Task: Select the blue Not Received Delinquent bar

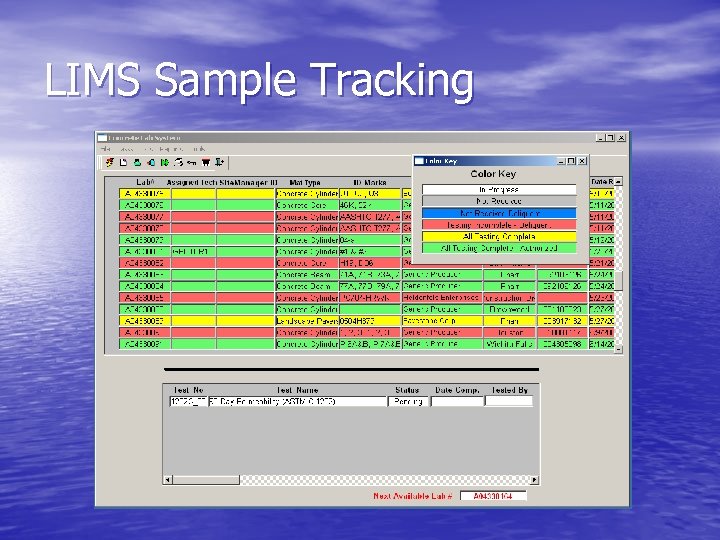Action: [x=499, y=213]
